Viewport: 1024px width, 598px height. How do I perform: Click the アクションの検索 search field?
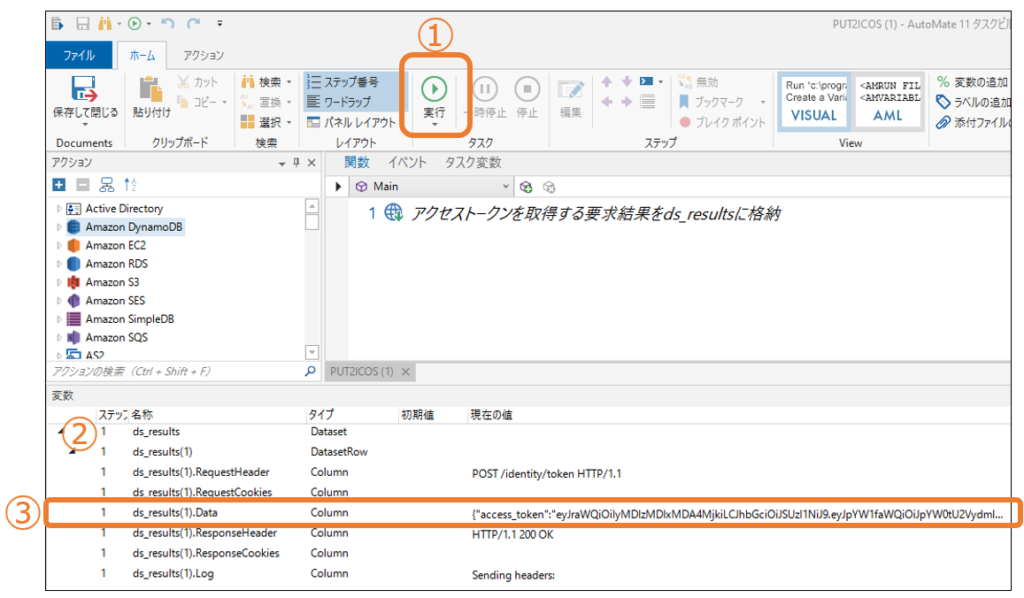[x=176, y=371]
